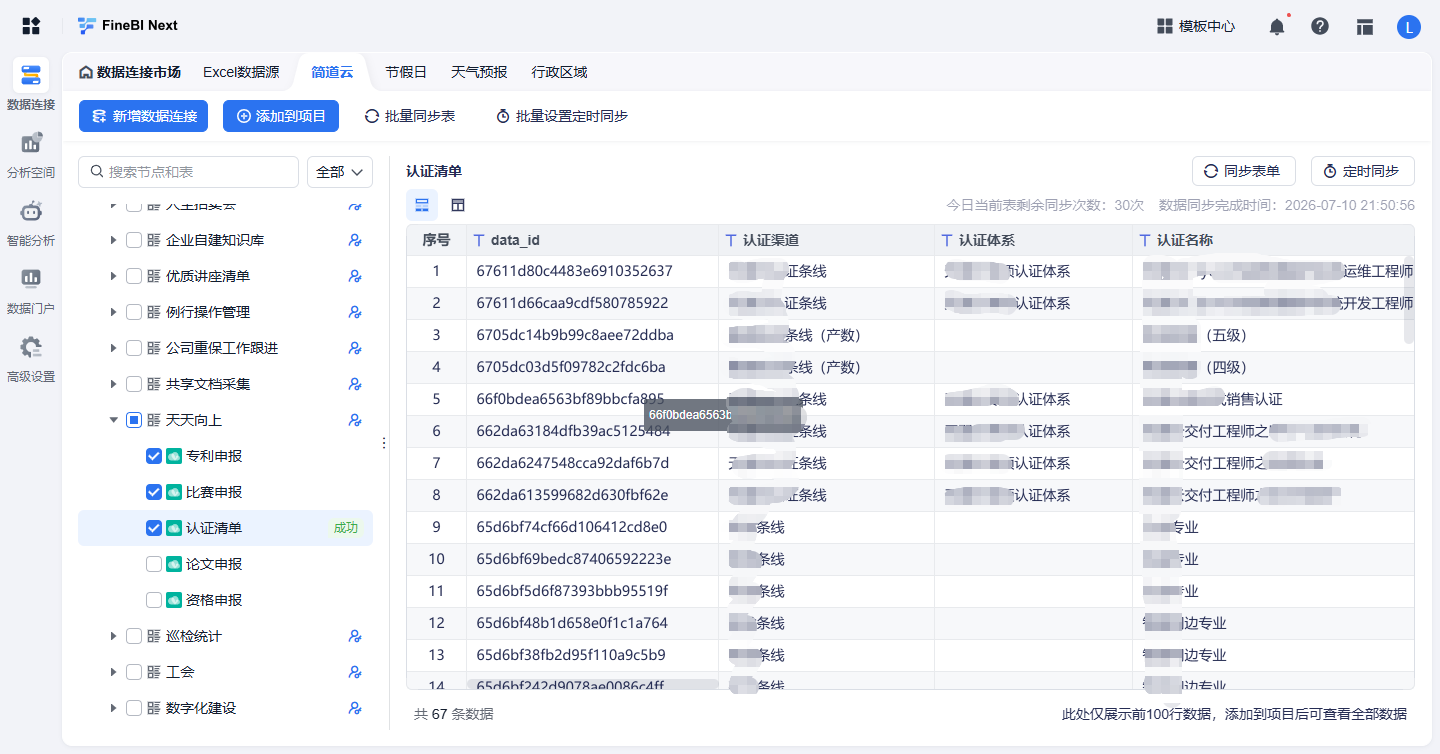Select the 论文申报 table row
This screenshot has height=754, width=1440.
click(225, 564)
